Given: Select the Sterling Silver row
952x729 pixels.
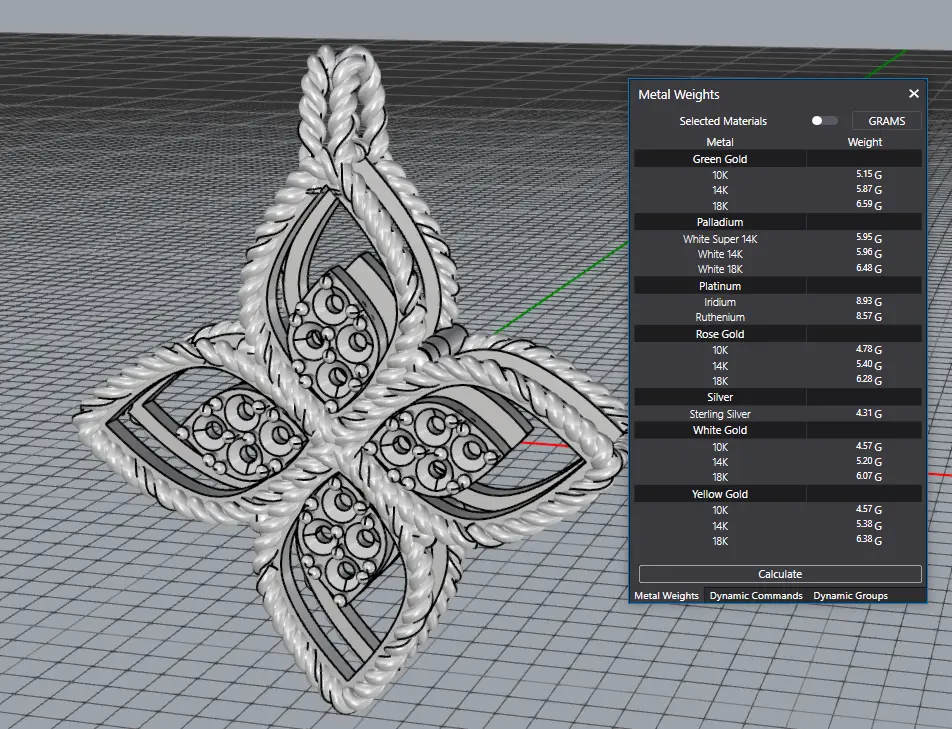Looking at the screenshot, I should (x=720, y=414).
